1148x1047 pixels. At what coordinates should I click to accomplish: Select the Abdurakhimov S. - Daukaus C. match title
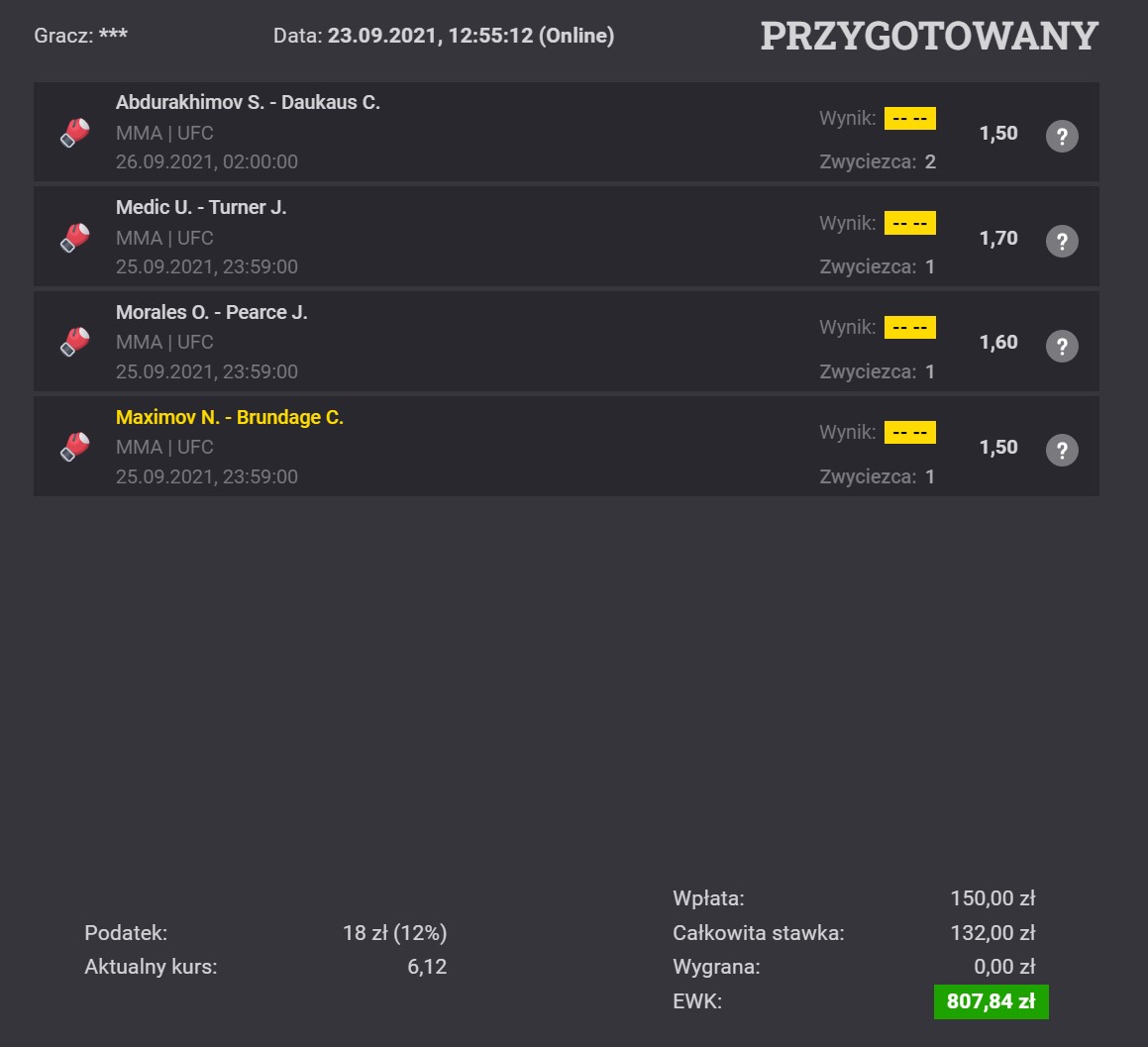pyautogui.click(x=248, y=102)
